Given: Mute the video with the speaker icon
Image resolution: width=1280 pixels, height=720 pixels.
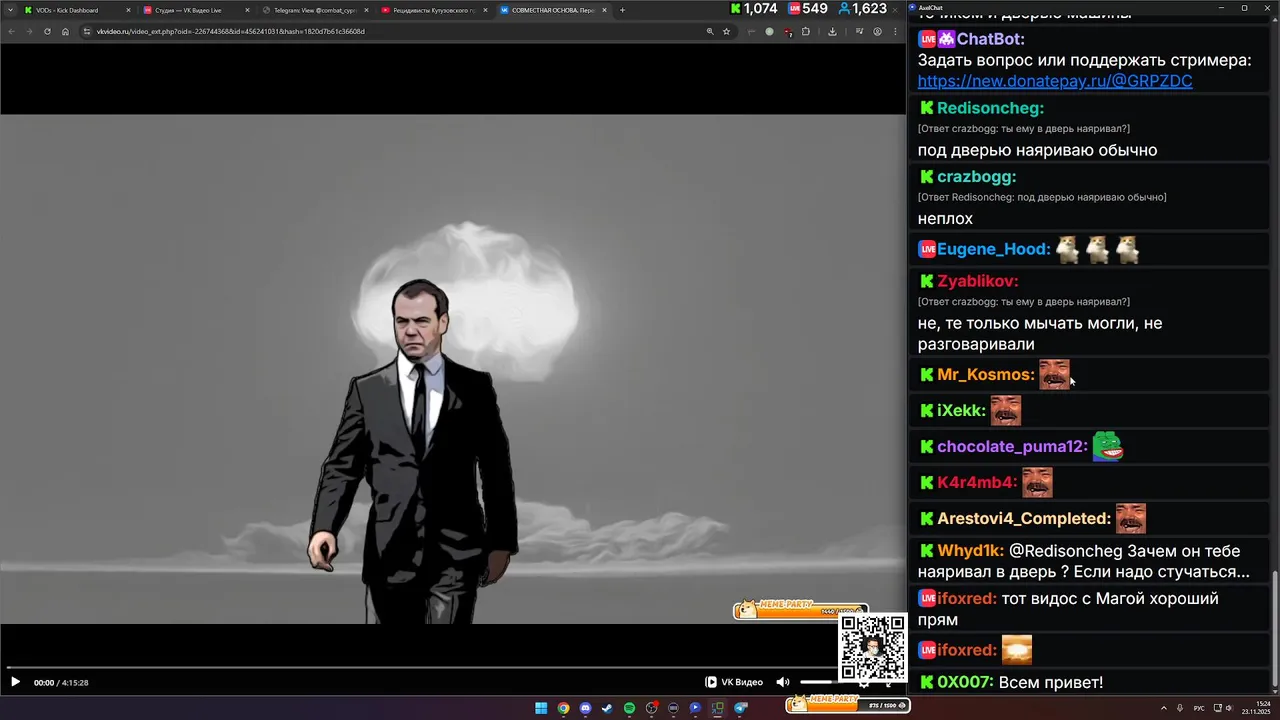Looking at the screenshot, I should point(783,682).
